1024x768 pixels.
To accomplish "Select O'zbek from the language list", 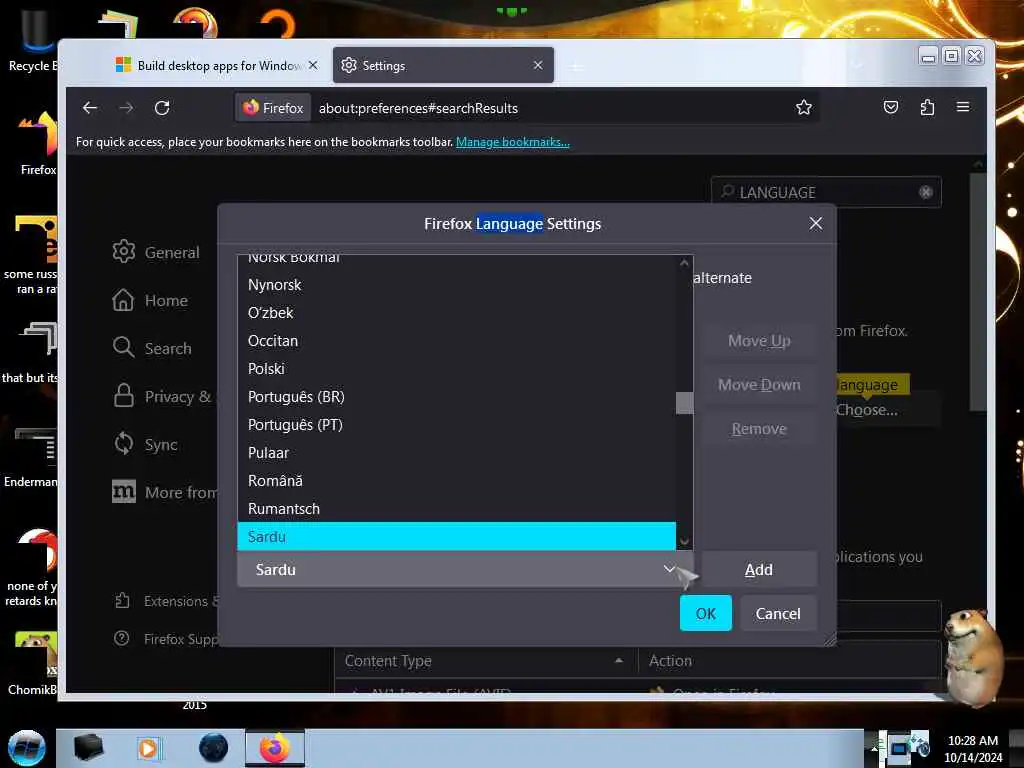I will click(456, 313).
